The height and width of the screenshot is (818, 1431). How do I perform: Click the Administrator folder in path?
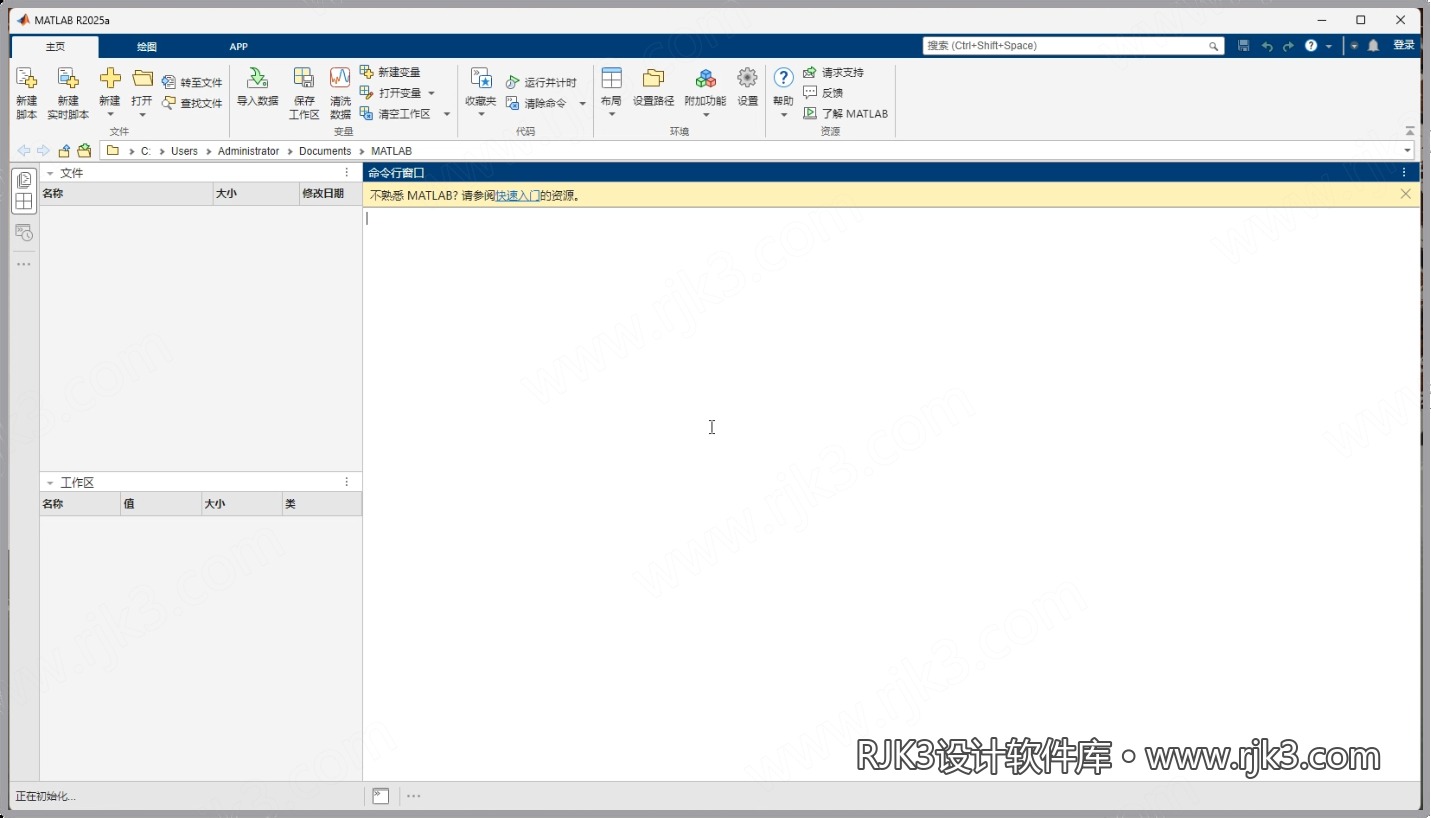click(x=249, y=151)
